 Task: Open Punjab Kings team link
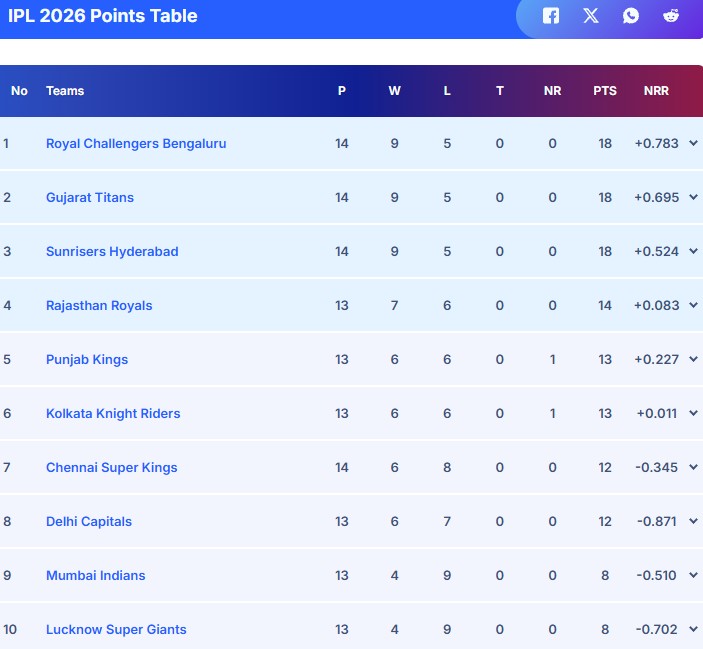(87, 359)
